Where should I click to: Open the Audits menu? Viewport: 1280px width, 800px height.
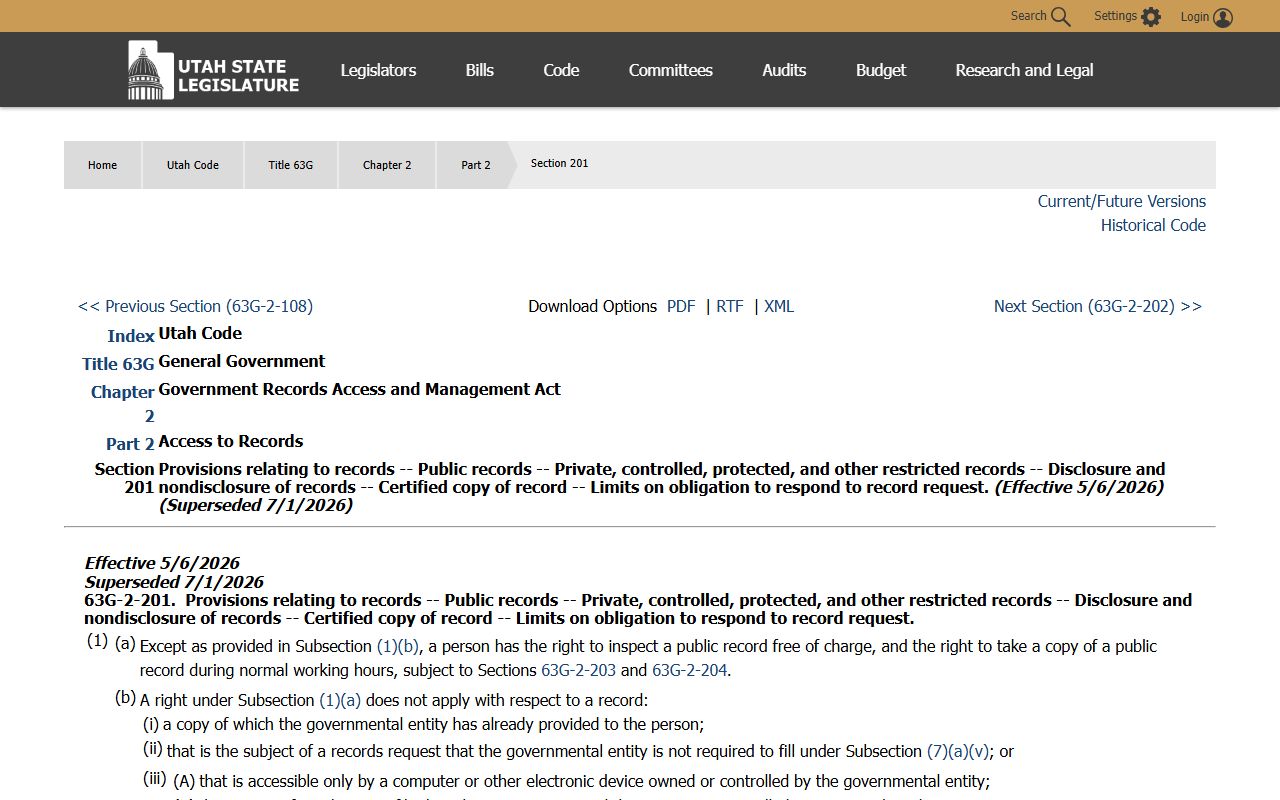tap(784, 70)
